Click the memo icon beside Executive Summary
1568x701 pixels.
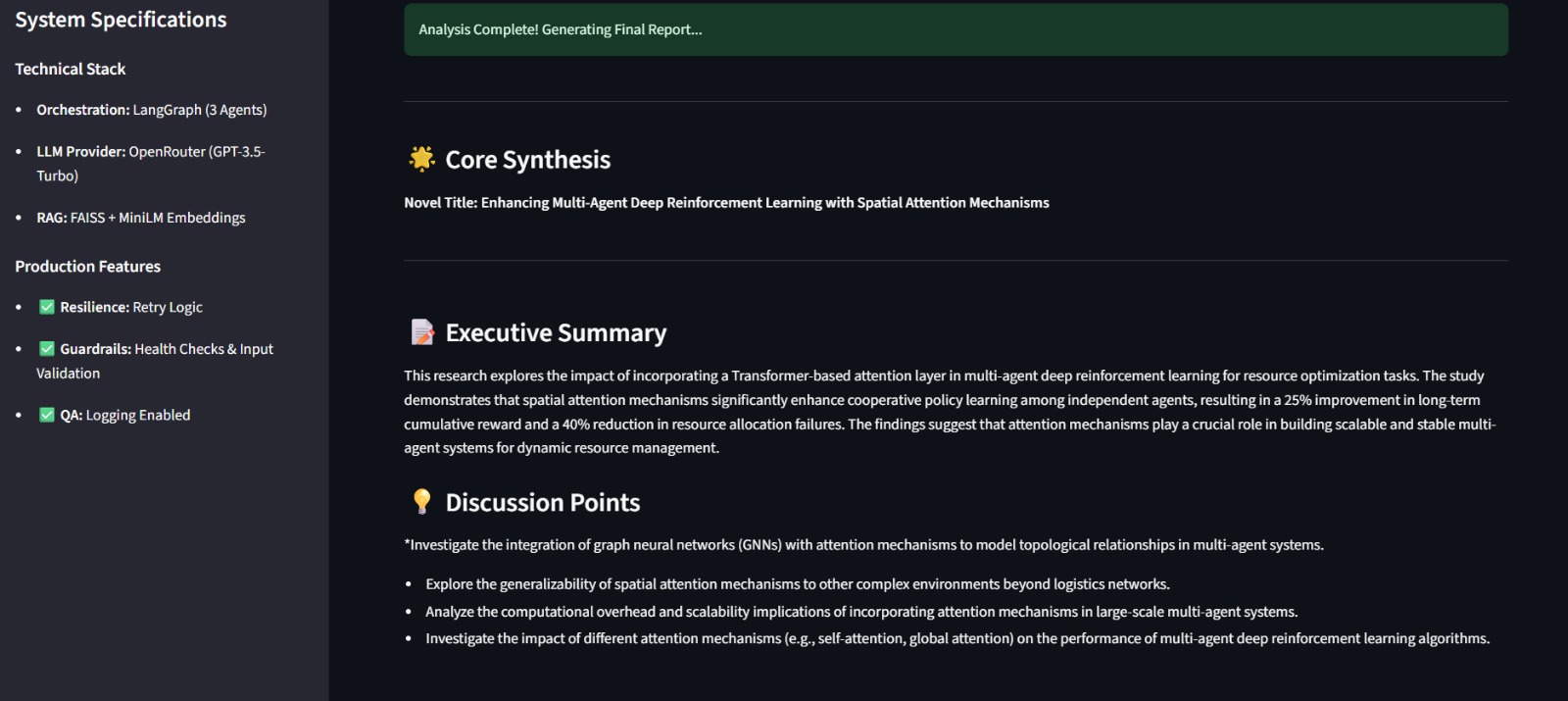click(421, 332)
